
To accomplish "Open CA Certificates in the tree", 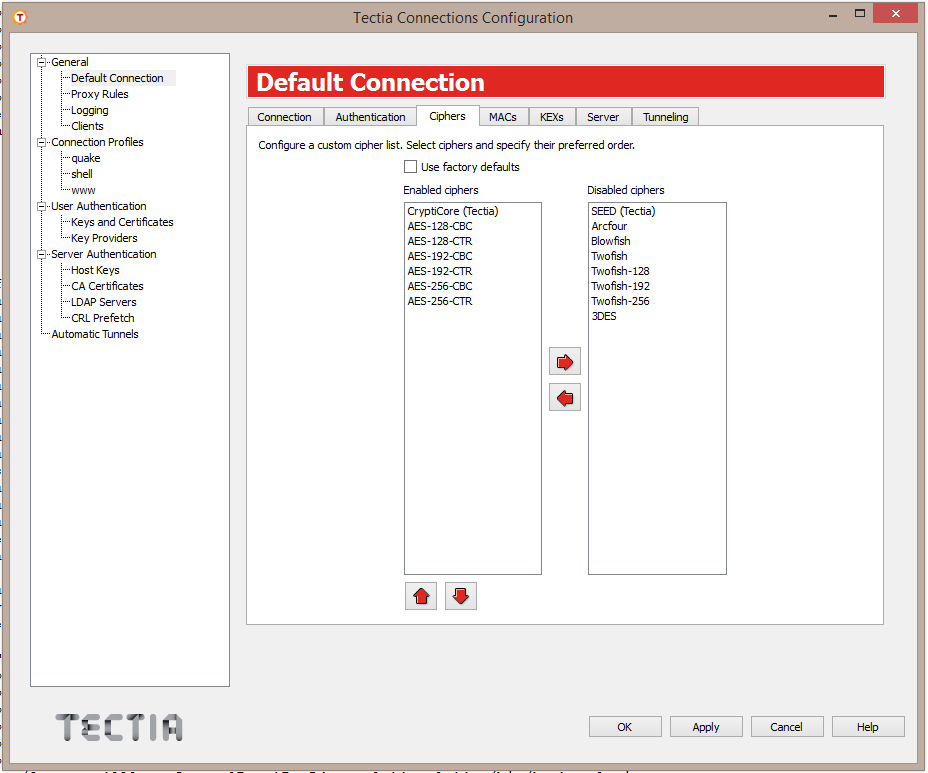I will [107, 286].
